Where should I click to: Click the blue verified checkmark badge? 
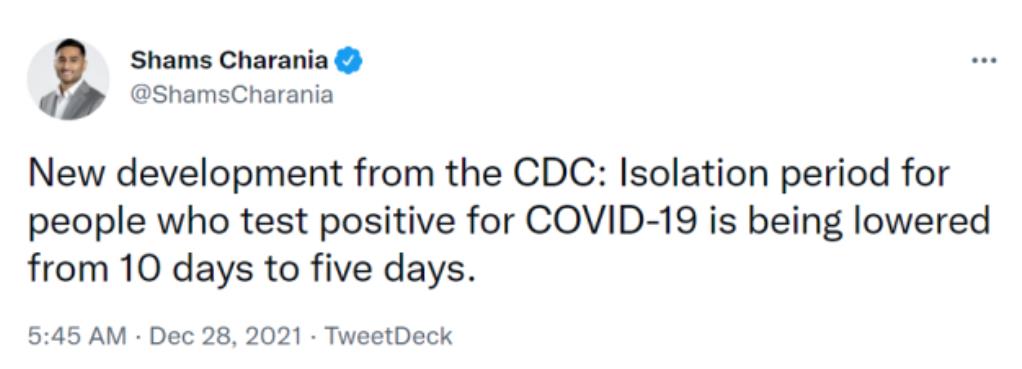(349, 61)
